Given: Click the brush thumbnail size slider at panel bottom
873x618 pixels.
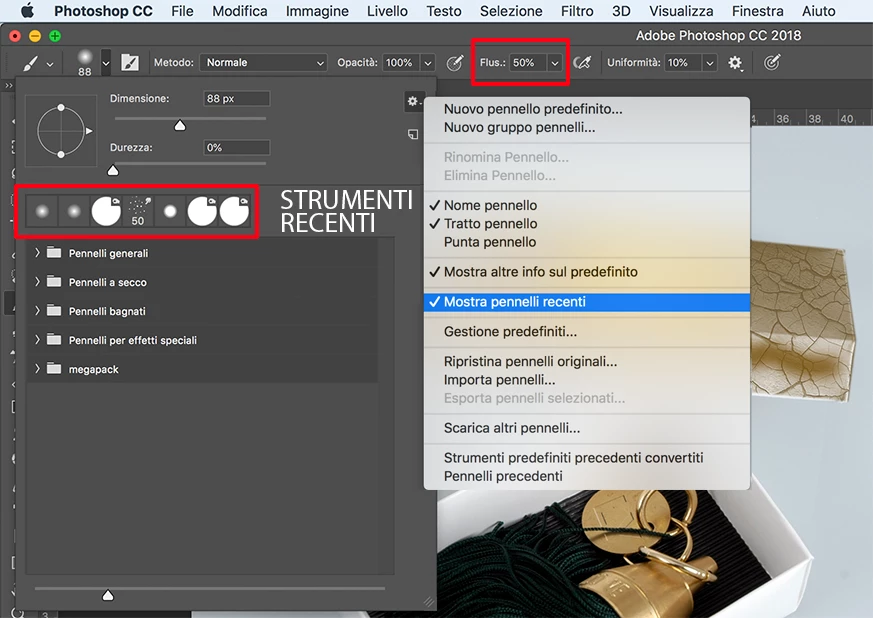Looking at the screenshot, I should tap(108, 595).
